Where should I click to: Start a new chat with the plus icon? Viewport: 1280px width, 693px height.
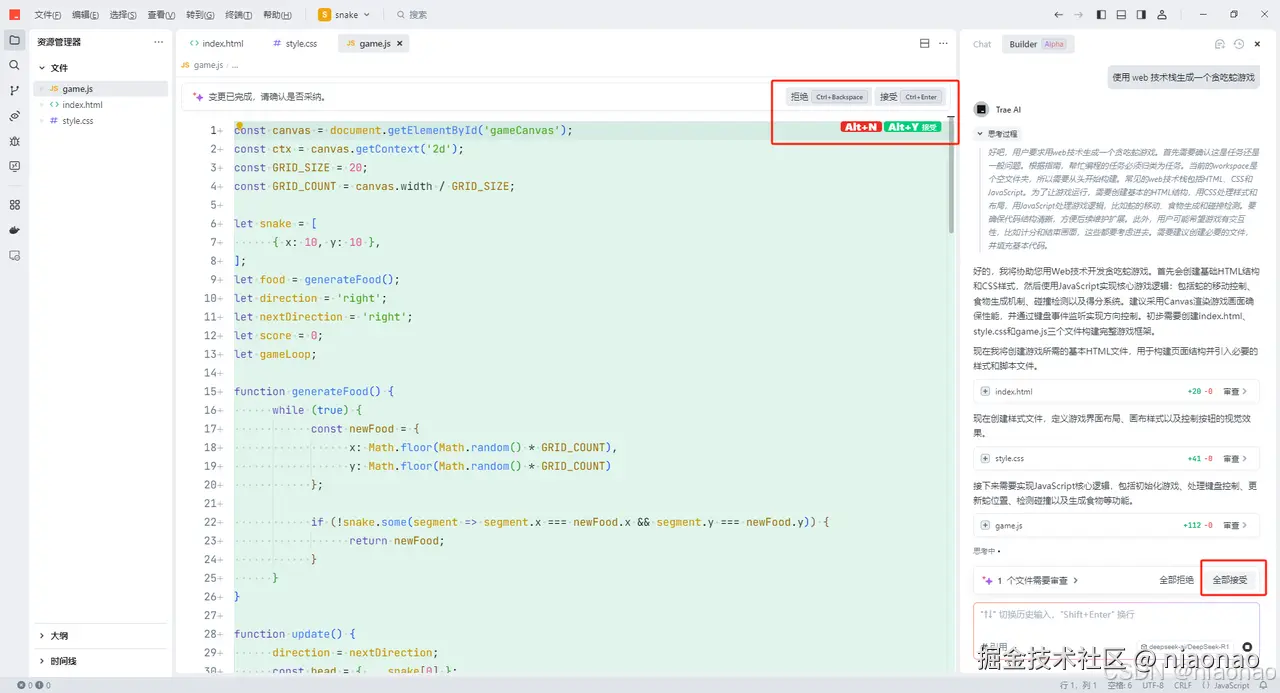coord(1219,44)
